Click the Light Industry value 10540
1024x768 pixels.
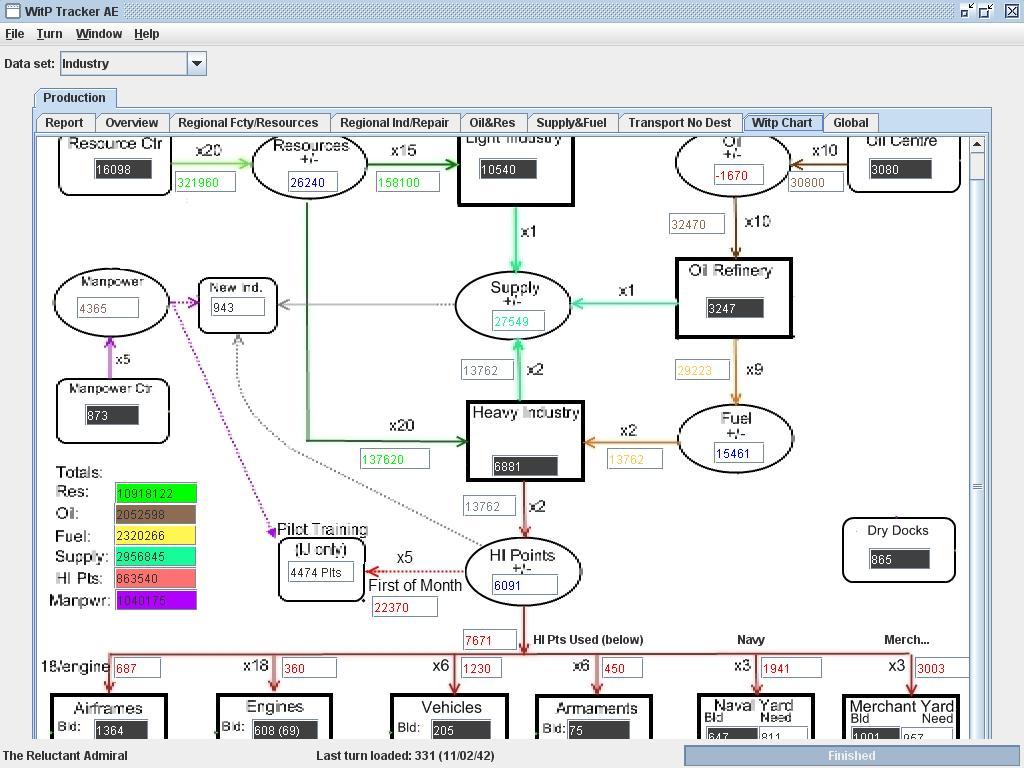tap(507, 169)
